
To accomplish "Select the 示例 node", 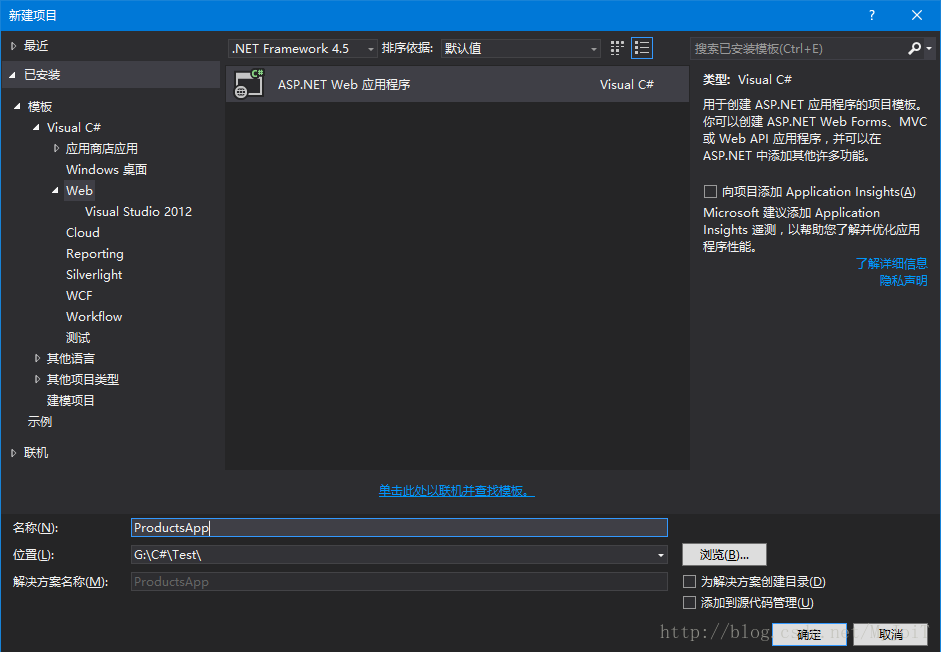I will (40, 421).
